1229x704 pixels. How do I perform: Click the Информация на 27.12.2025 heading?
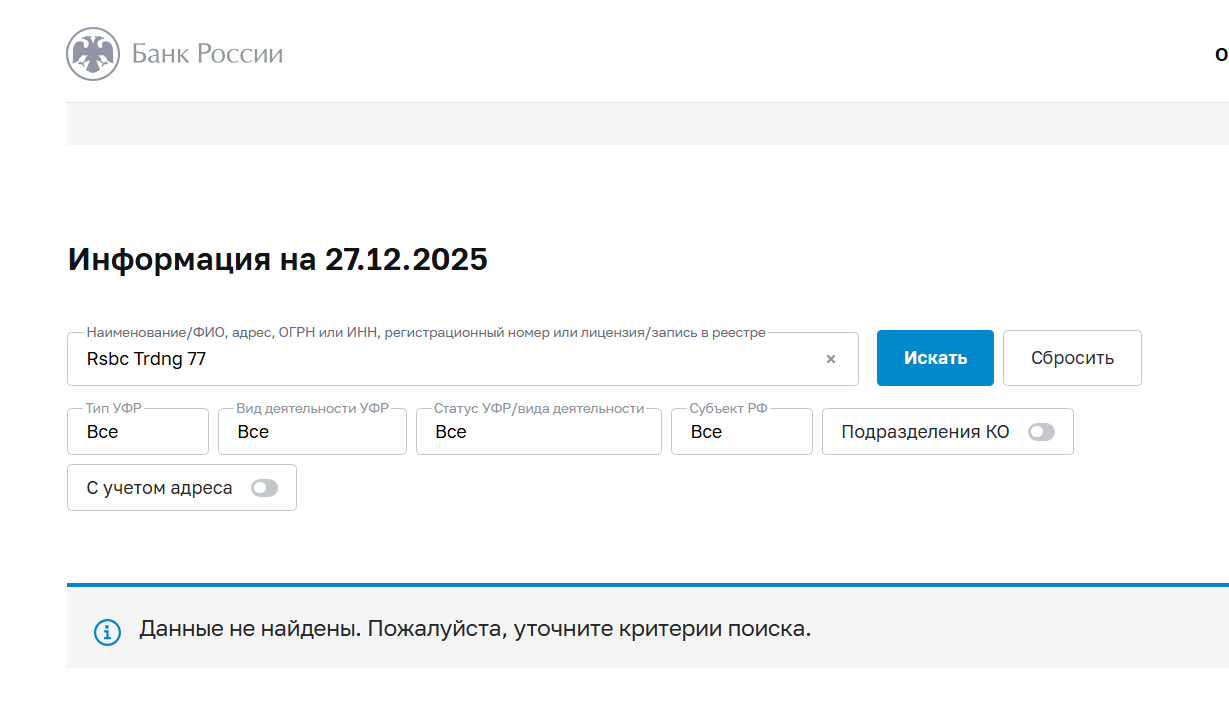(x=278, y=260)
